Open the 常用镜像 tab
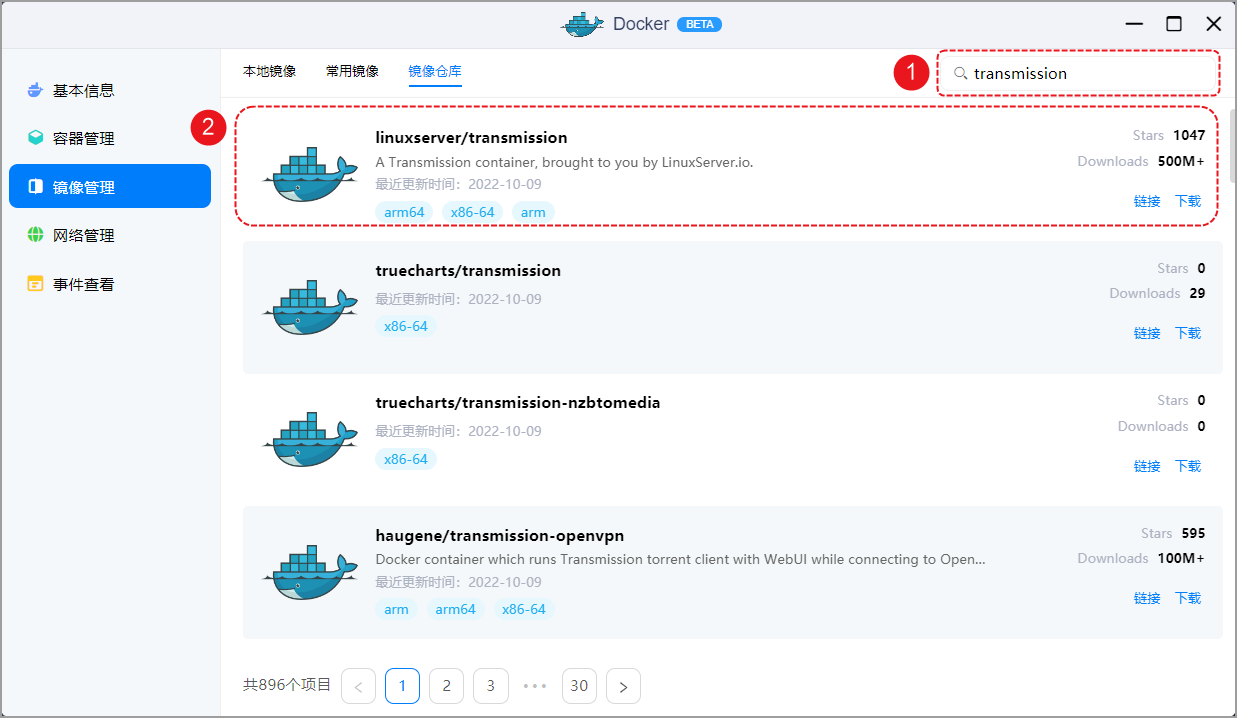Image resolution: width=1237 pixels, height=718 pixels. pyautogui.click(x=351, y=71)
